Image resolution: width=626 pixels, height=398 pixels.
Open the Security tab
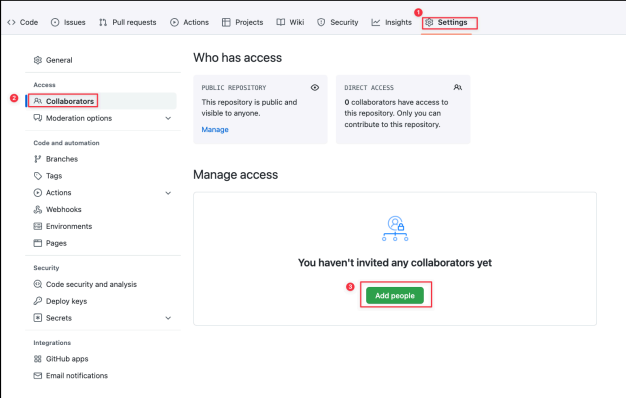[x=338, y=22]
